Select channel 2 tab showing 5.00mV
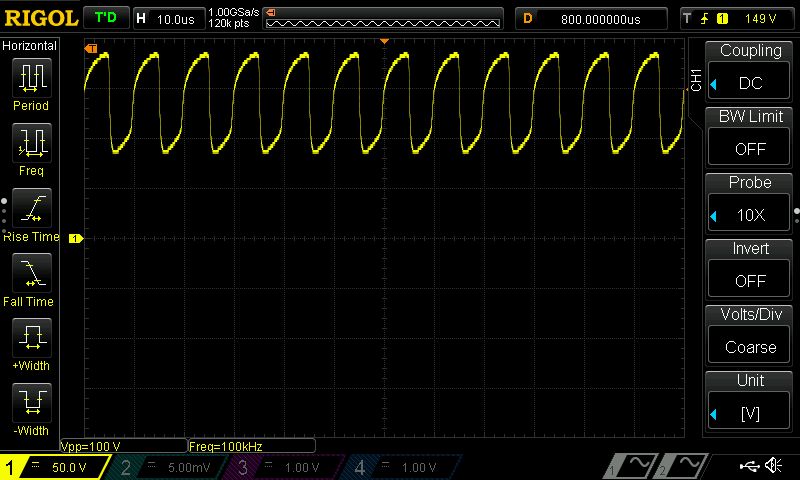This screenshot has height=480, width=800. pyautogui.click(x=166, y=467)
